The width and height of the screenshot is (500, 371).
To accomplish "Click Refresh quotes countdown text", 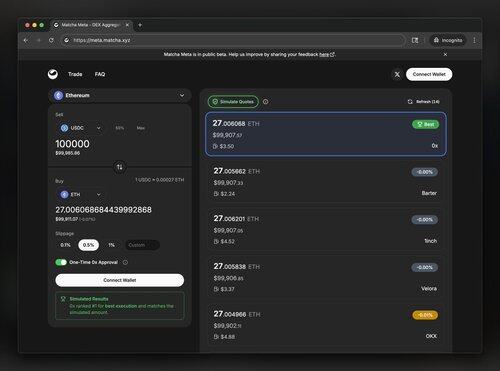I will click(428, 102).
